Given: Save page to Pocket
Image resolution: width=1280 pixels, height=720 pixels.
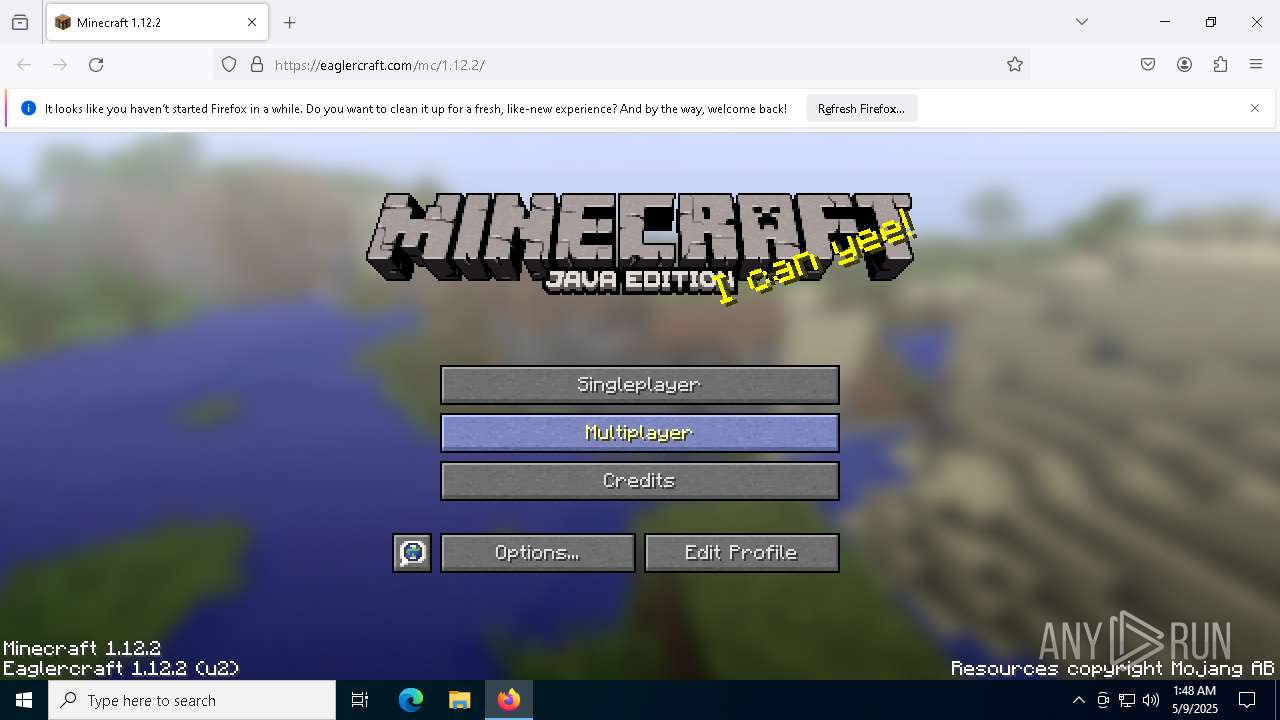Looking at the screenshot, I should click(x=1148, y=65).
